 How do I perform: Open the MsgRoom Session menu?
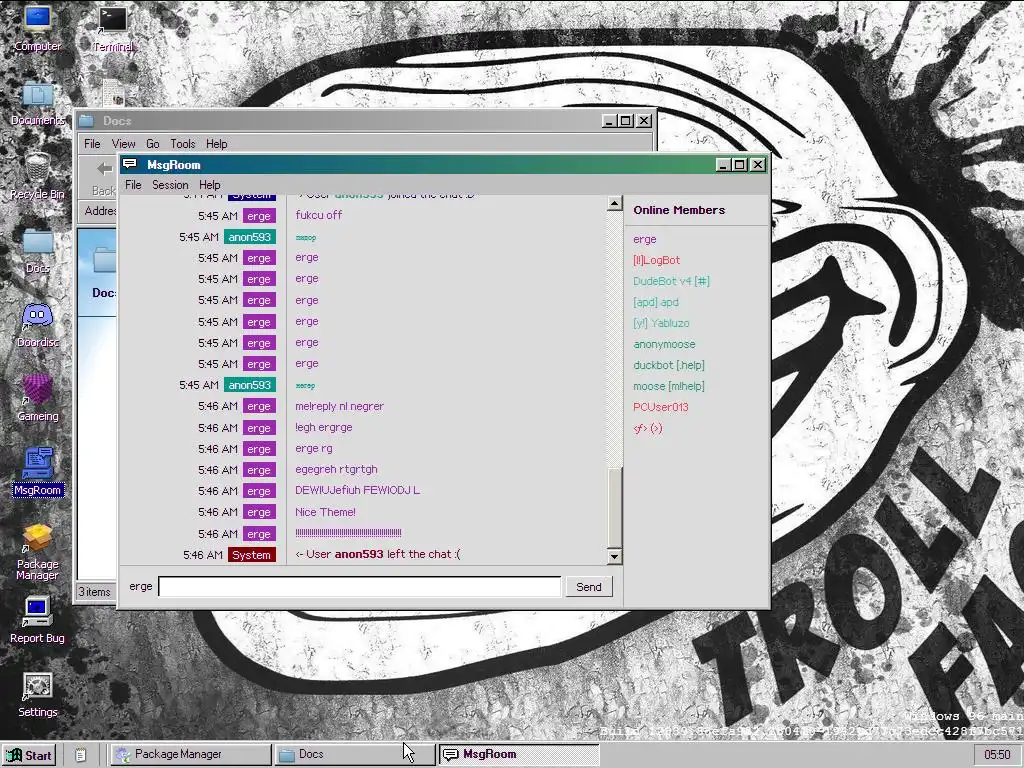coord(170,185)
